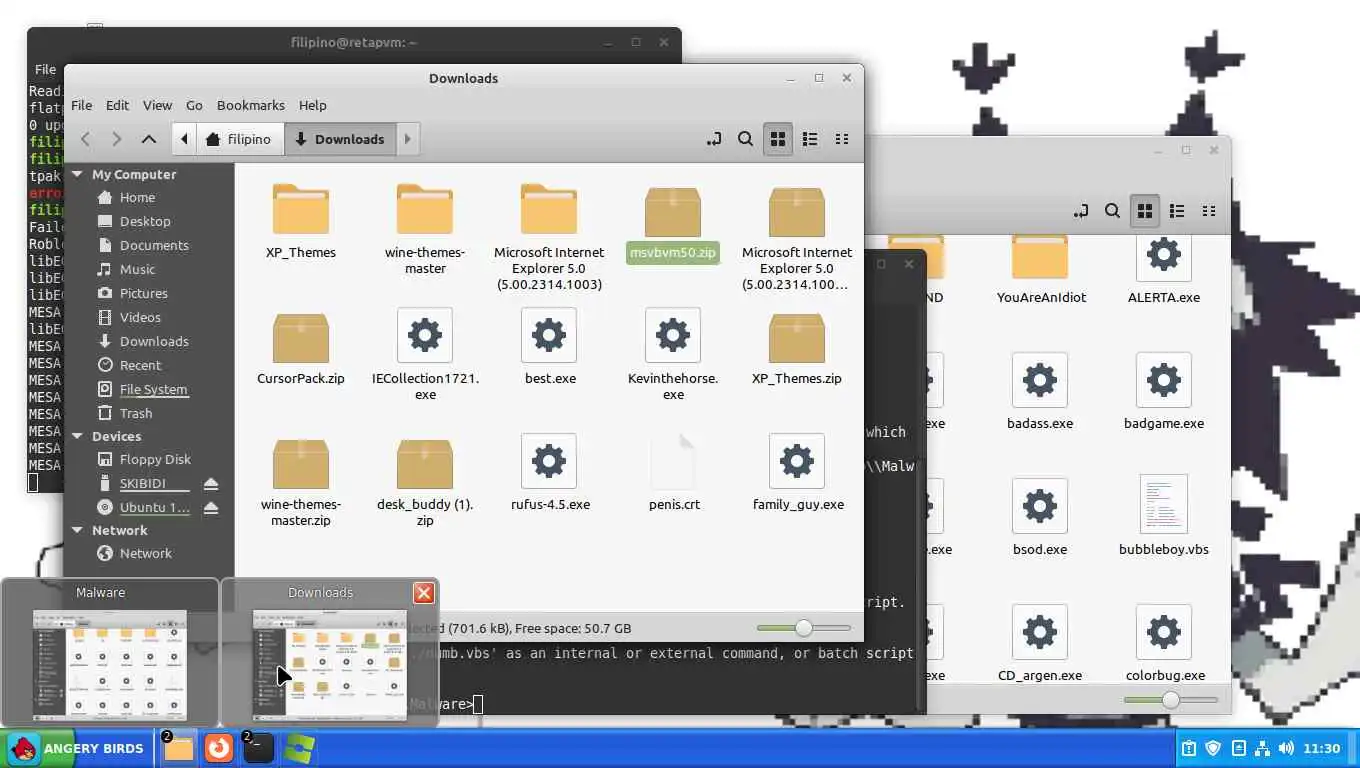Switch Malware window to compact view

(x=1209, y=211)
